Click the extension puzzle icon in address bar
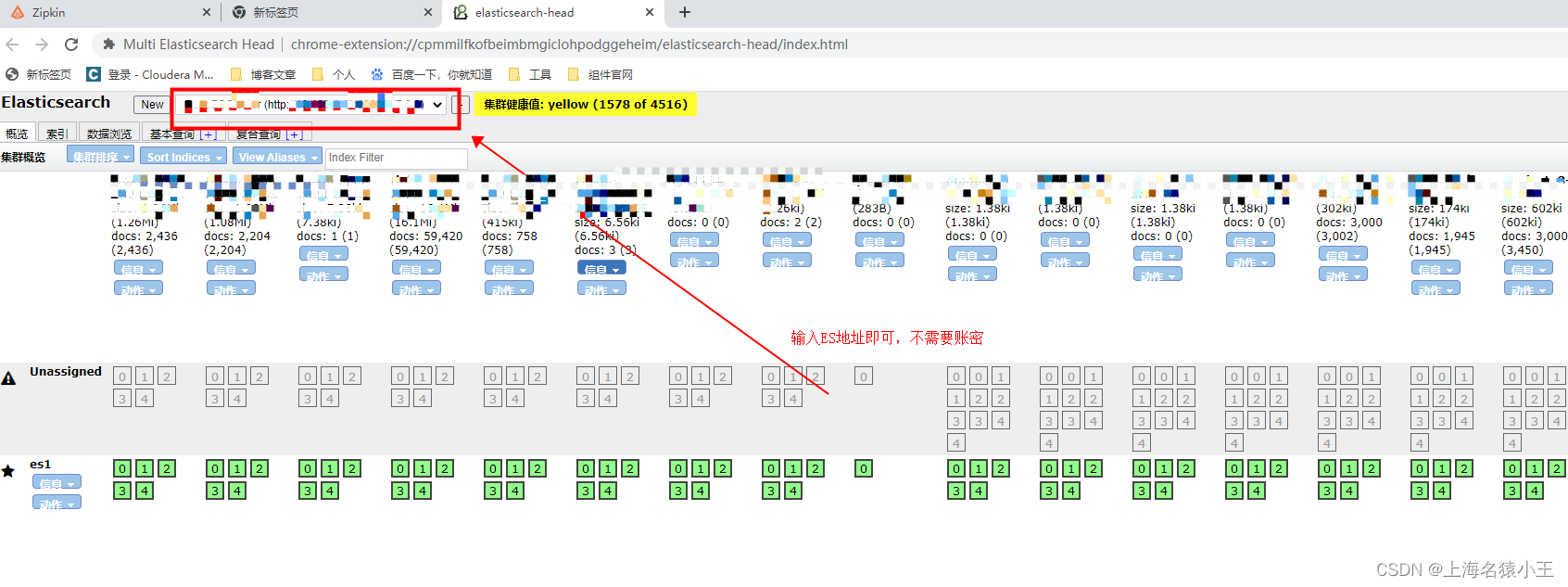The width and height of the screenshot is (1568, 587). tap(109, 45)
